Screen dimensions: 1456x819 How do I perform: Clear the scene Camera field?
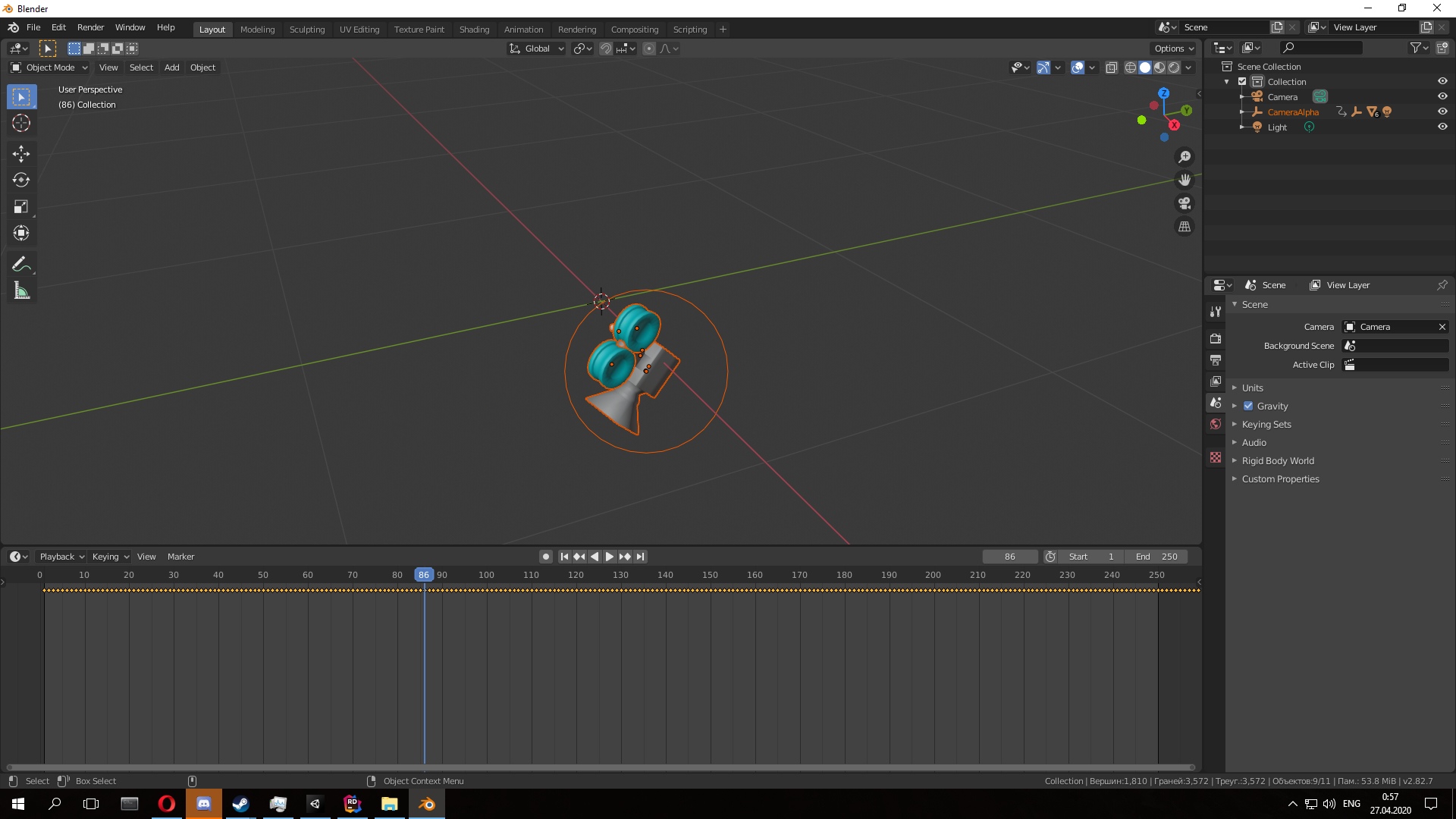click(x=1442, y=327)
